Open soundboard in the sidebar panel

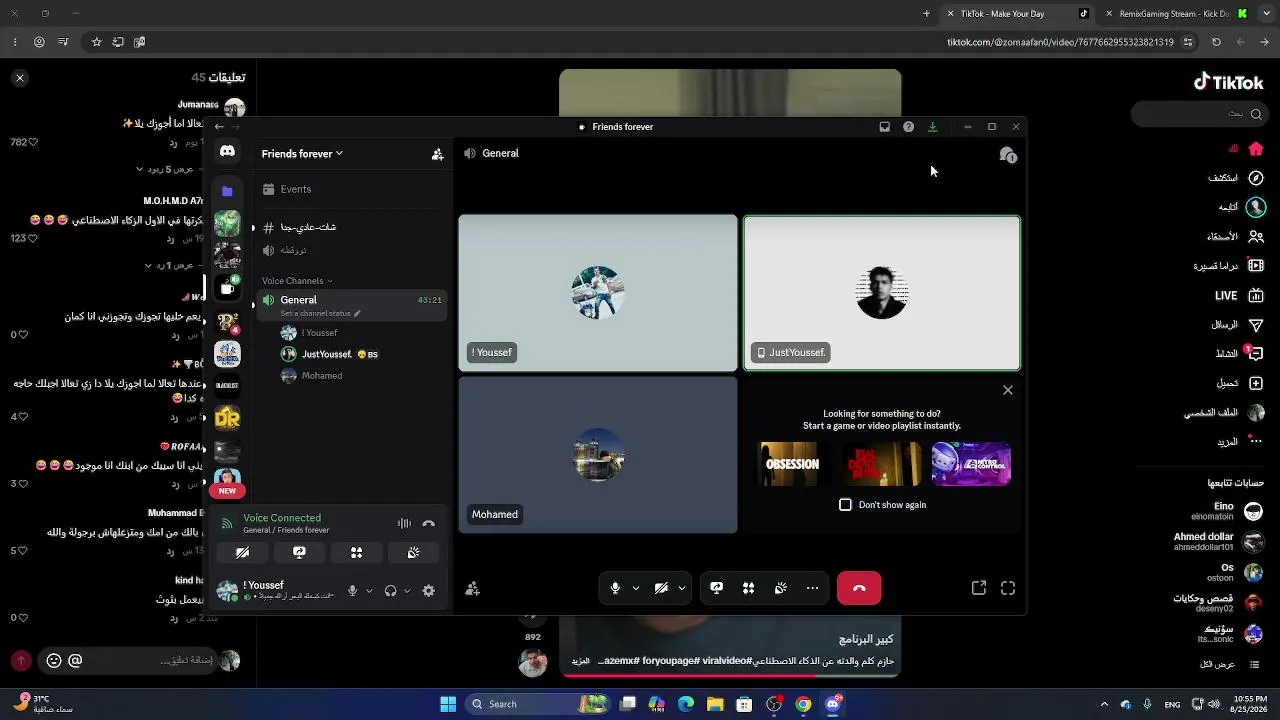pos(413,552)
